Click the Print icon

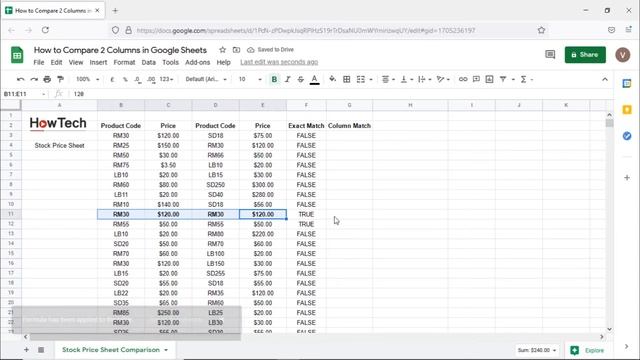pos(47,79)
